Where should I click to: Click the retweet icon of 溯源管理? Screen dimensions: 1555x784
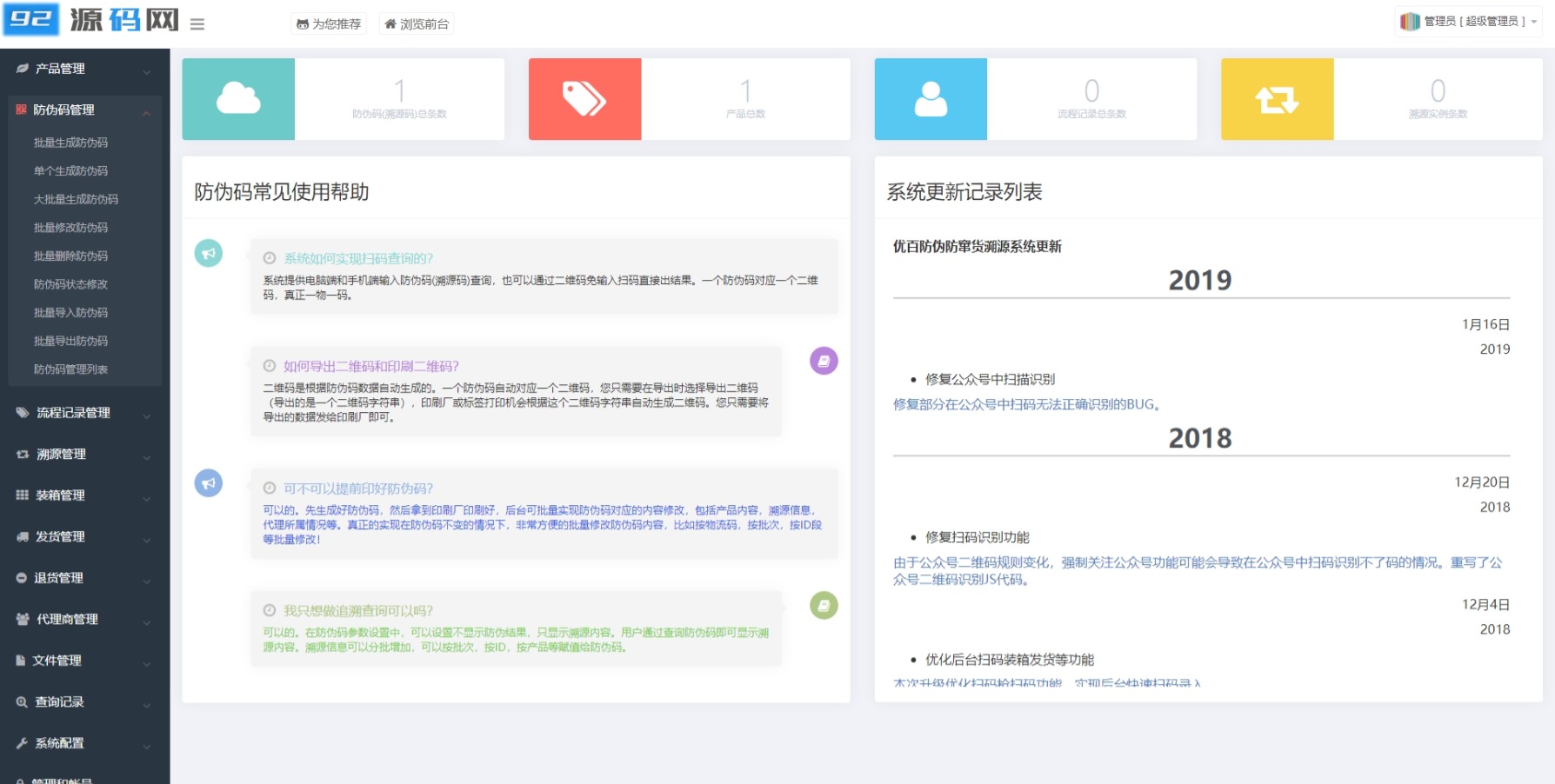[23, 454]
